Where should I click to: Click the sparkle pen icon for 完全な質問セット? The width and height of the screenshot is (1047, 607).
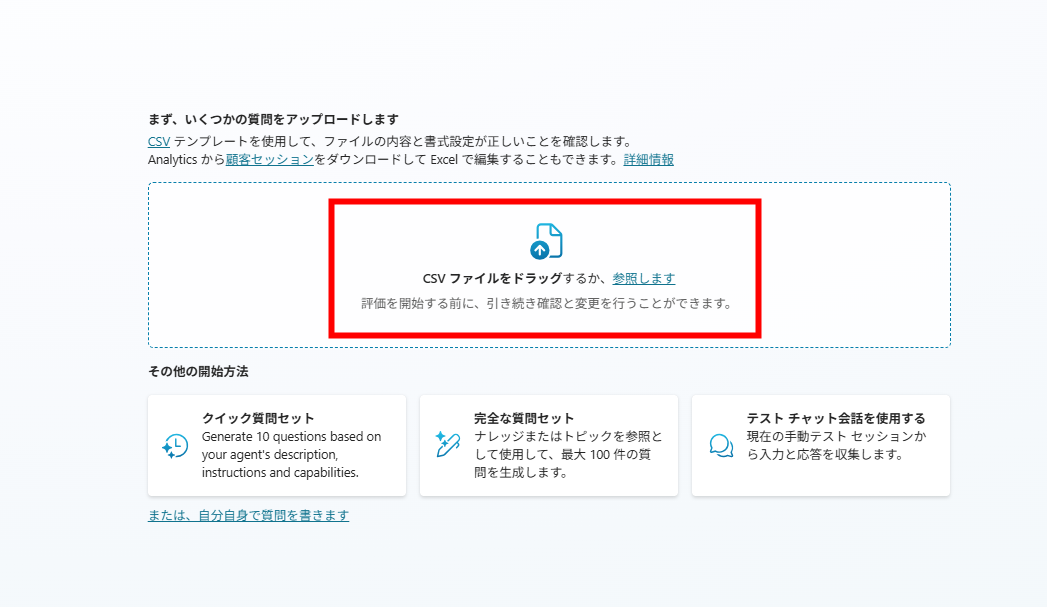tap(447, 445)
